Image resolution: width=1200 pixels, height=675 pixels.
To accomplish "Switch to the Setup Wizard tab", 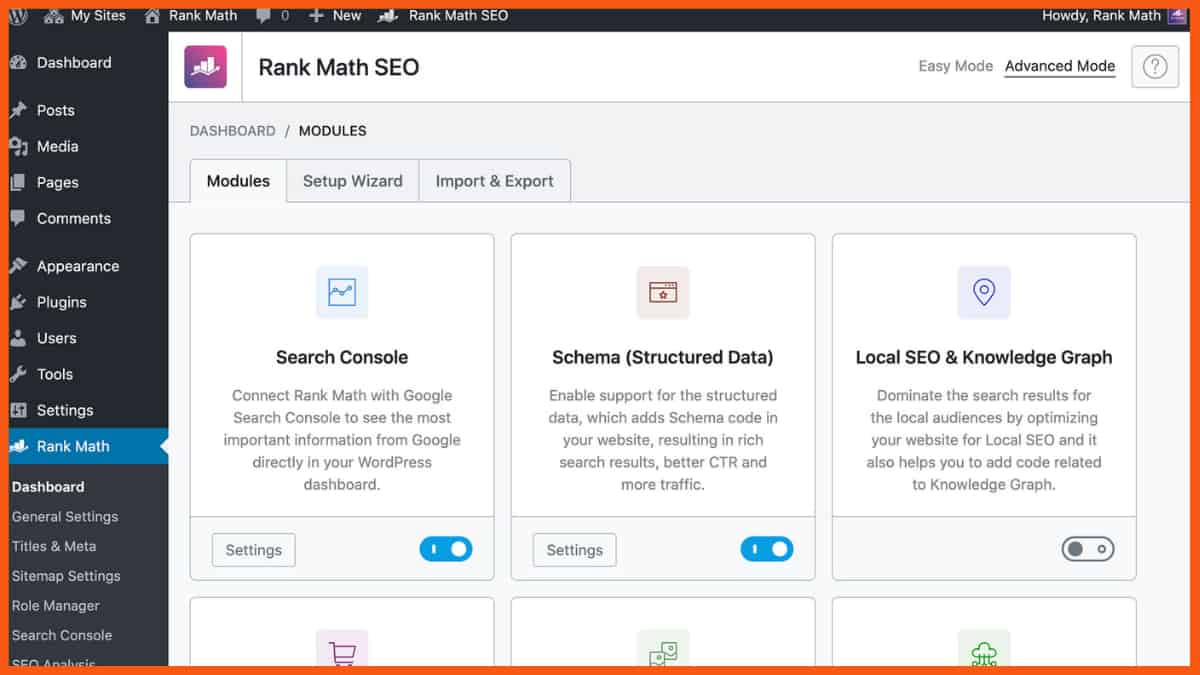I will [x=352, y=180].
